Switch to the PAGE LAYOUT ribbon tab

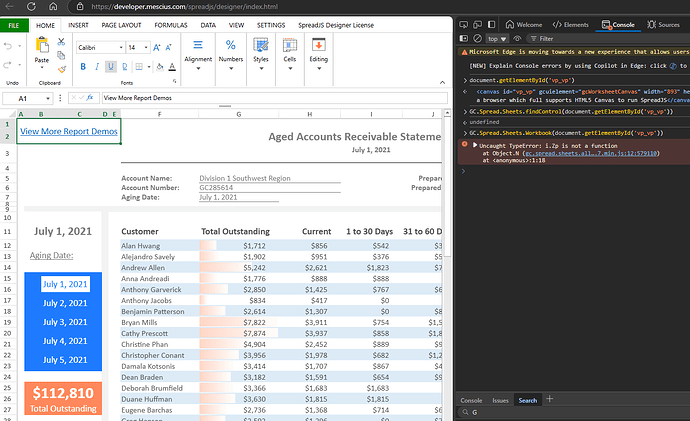click(x=121, y=25)
